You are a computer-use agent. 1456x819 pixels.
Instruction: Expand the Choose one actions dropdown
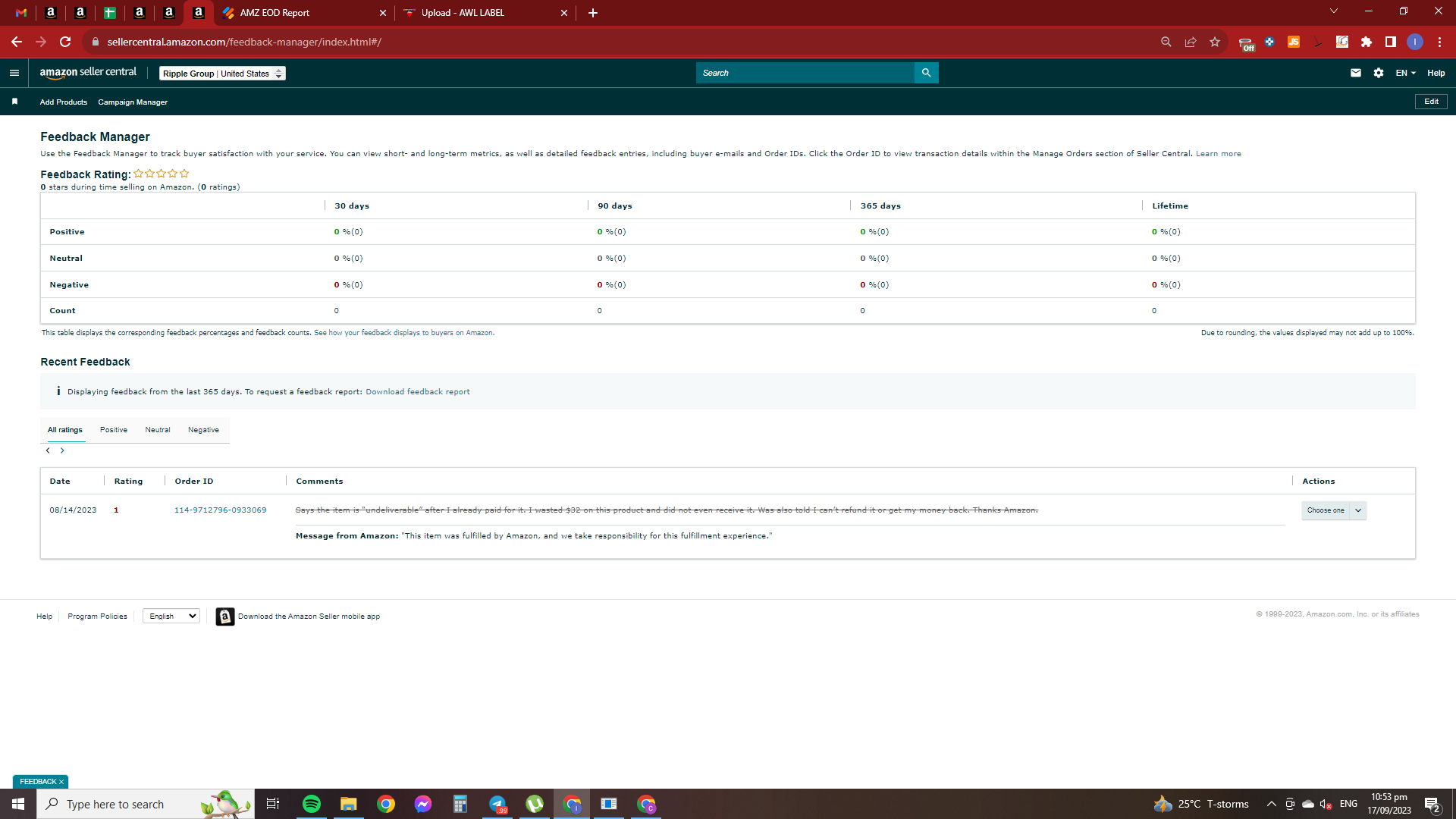(1334, 510)
